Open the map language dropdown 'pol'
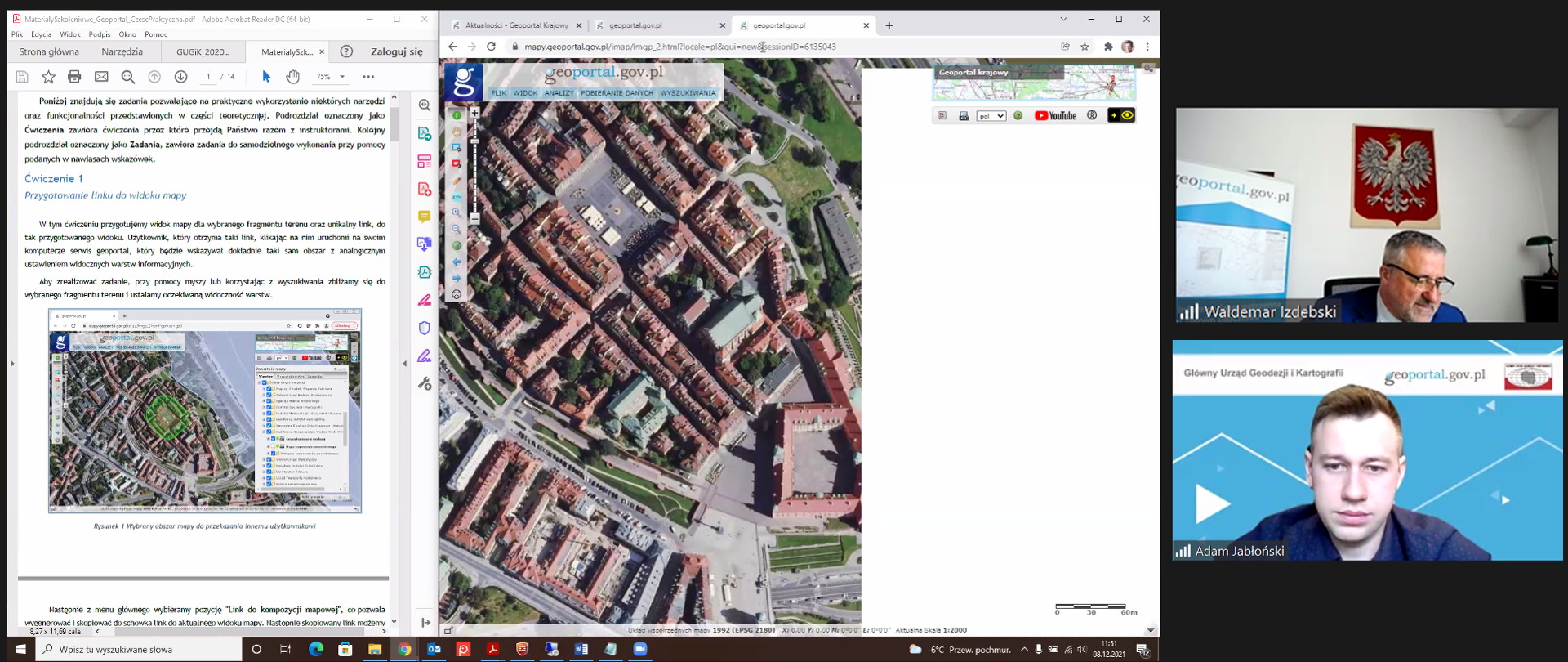Image resolution: width=1568 pixels, height=662 pixels. (991, 116)
